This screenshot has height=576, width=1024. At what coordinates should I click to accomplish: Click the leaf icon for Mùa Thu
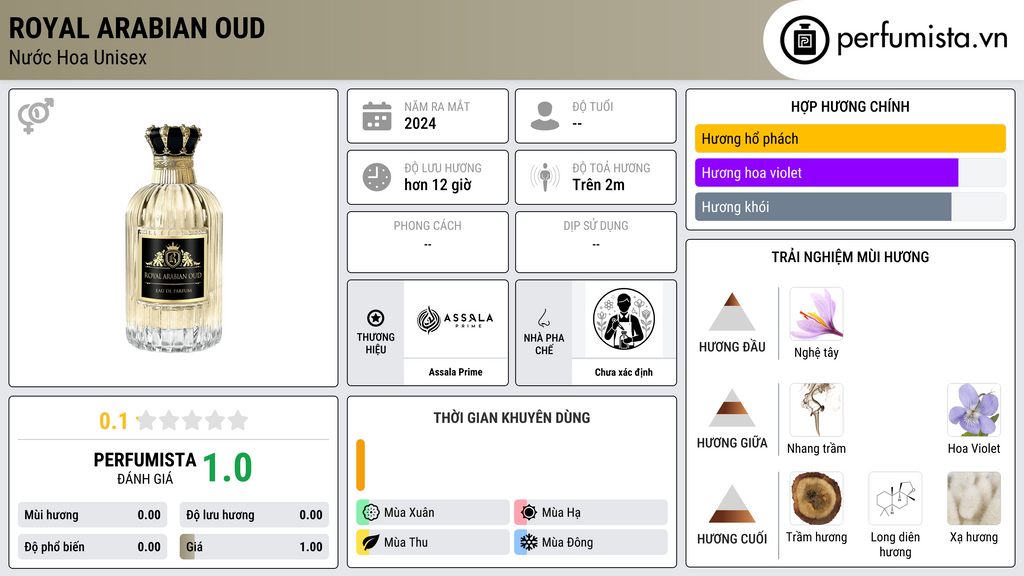(x=371, y=542)
